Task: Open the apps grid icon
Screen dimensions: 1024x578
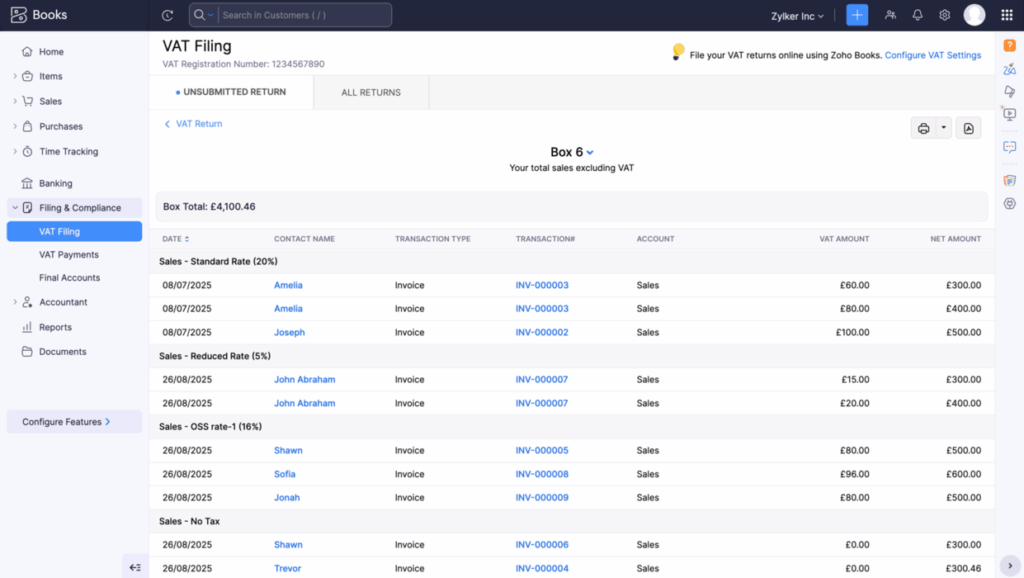Action: click(x=1006, y=15)
